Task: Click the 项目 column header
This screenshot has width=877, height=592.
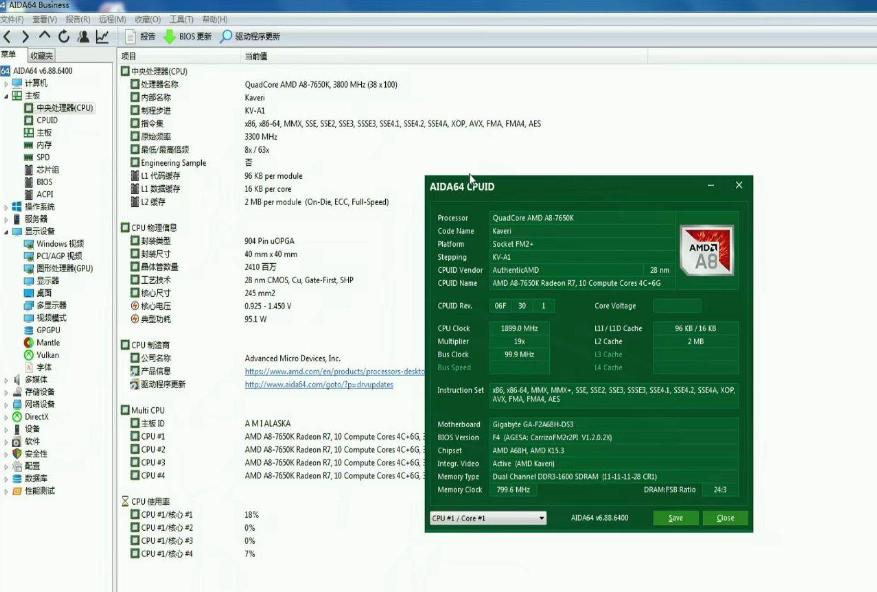Action: click(x=179, y=56)
